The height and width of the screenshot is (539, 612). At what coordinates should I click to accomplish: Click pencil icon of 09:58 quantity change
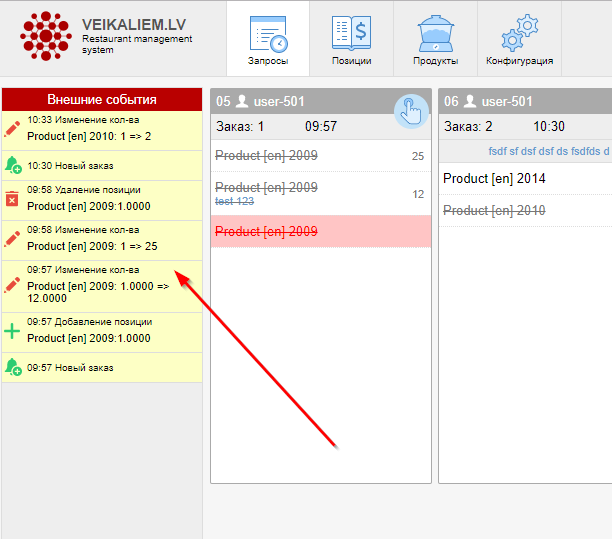click(12, 239)
